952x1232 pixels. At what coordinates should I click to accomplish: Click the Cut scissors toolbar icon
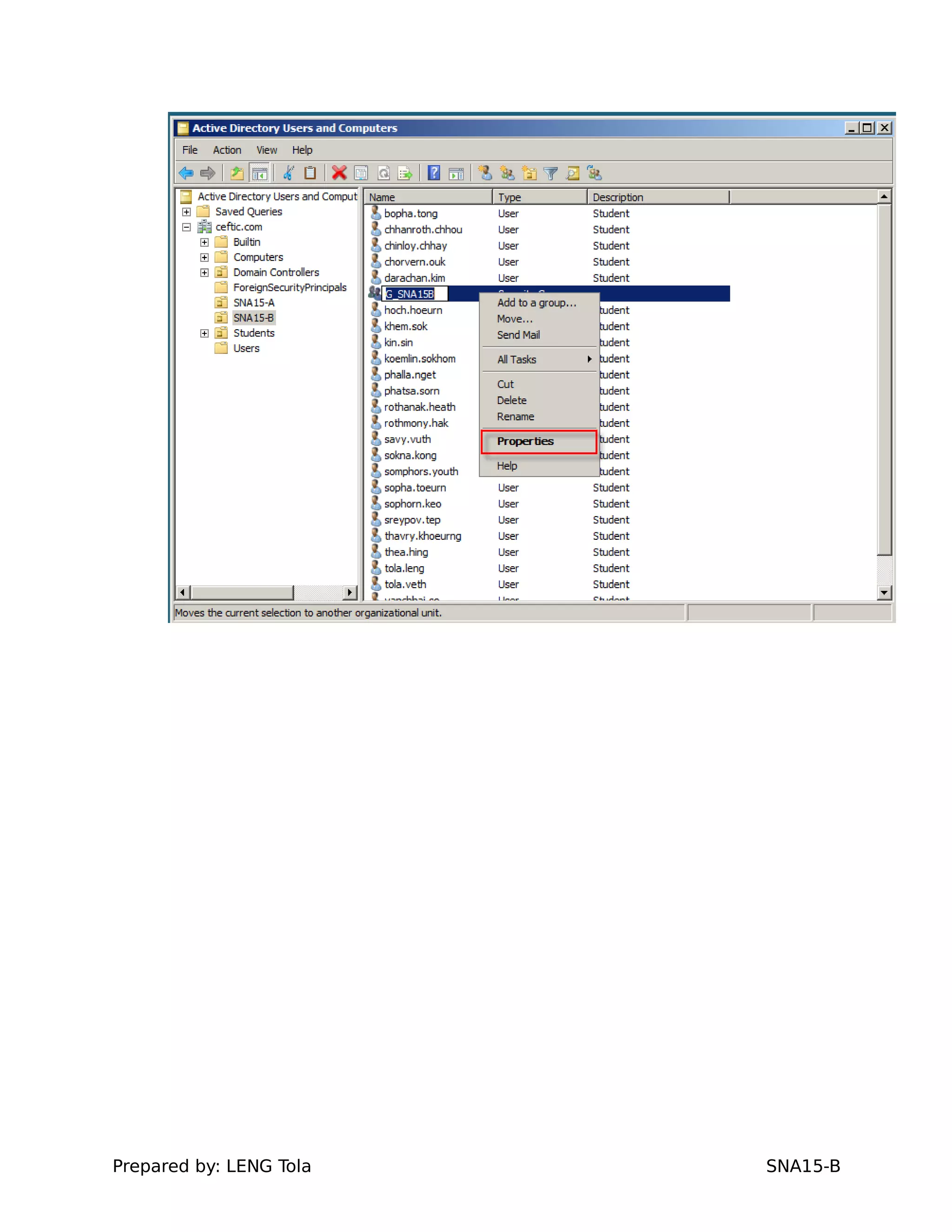(289, 173)
